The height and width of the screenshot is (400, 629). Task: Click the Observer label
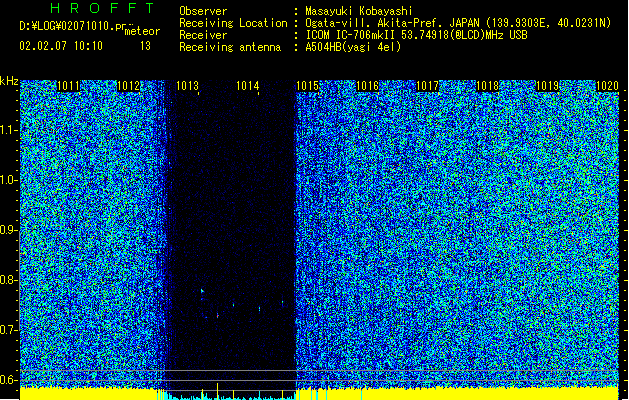click(203, 11)
